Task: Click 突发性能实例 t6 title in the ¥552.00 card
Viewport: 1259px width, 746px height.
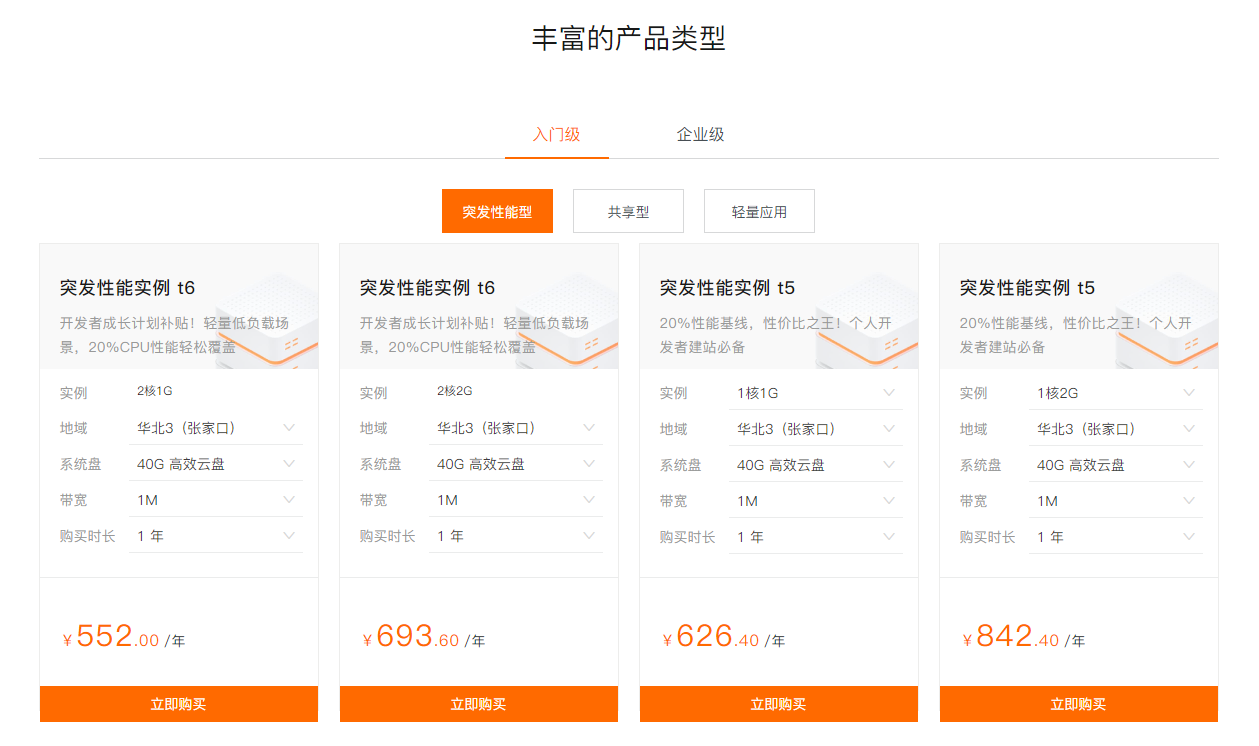Action: [x=128, y=288]
